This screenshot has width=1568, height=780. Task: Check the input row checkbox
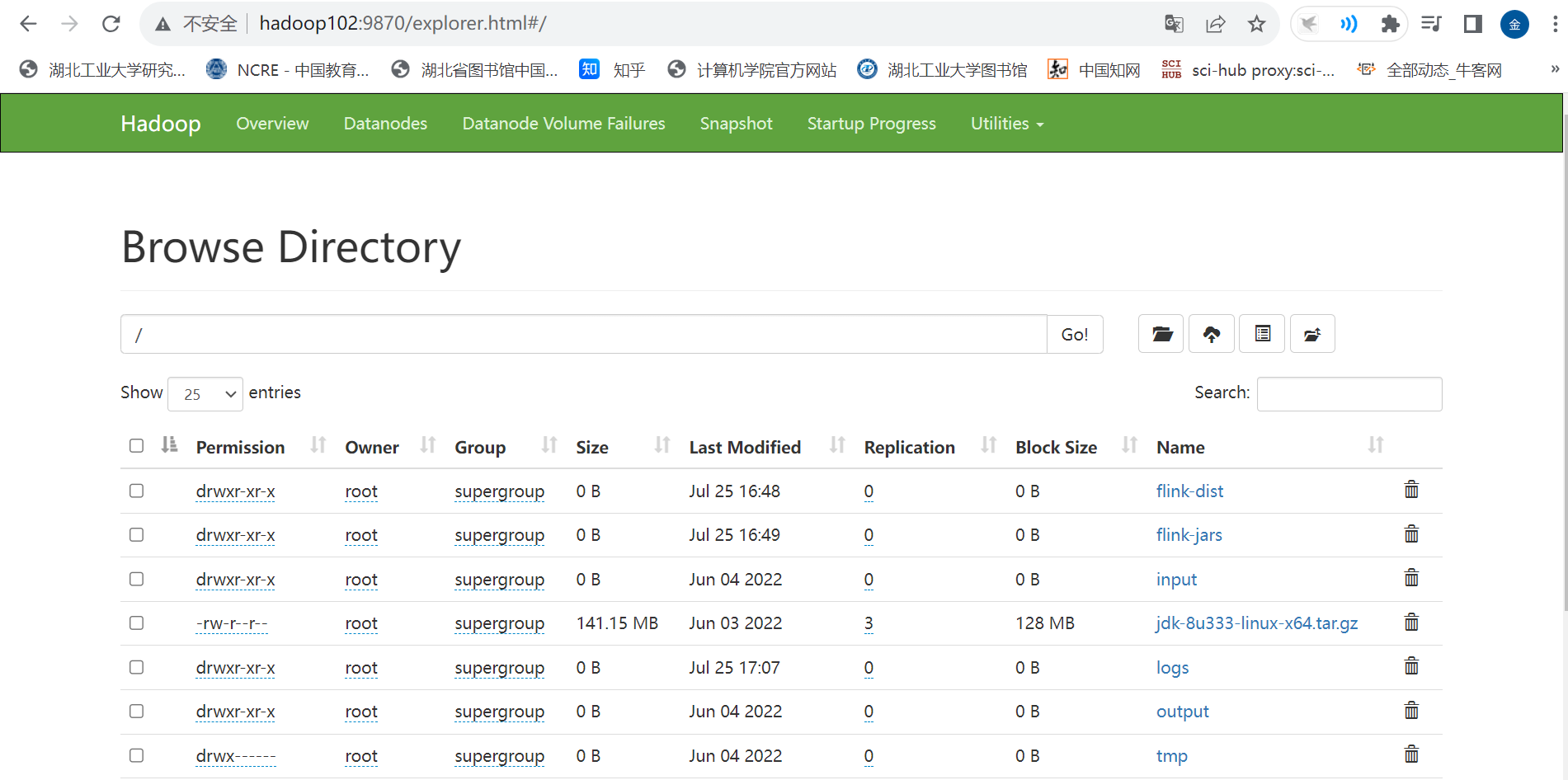tap(137, 579)
